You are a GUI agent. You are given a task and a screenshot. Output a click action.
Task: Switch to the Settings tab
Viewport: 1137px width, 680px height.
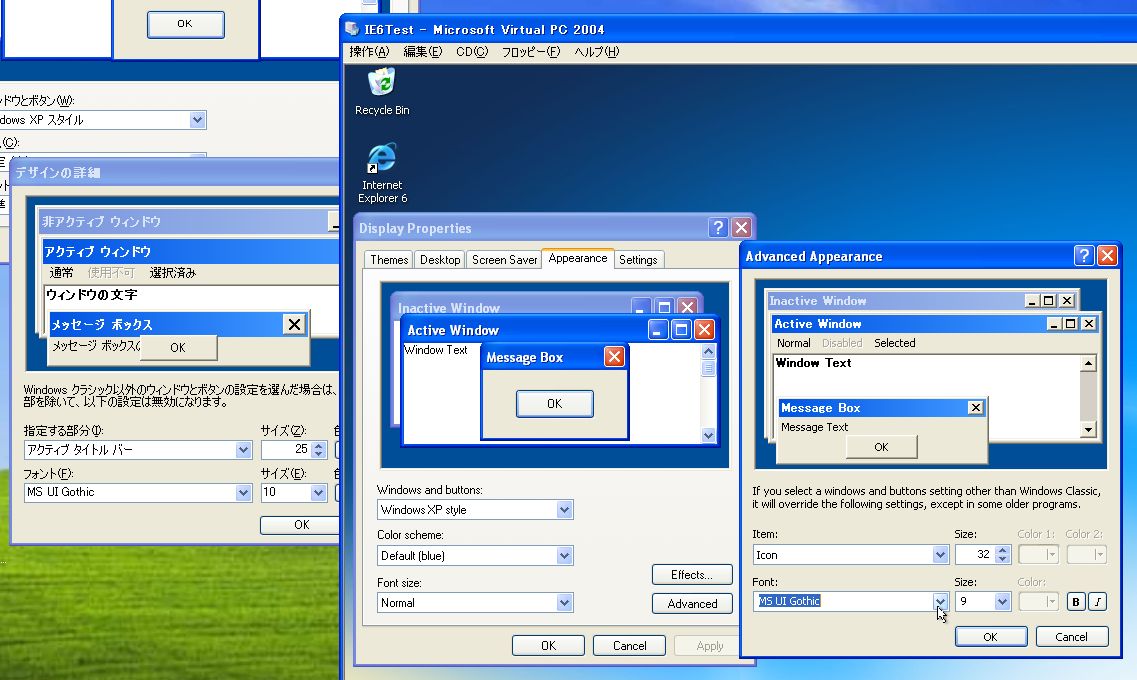(638, 260)
